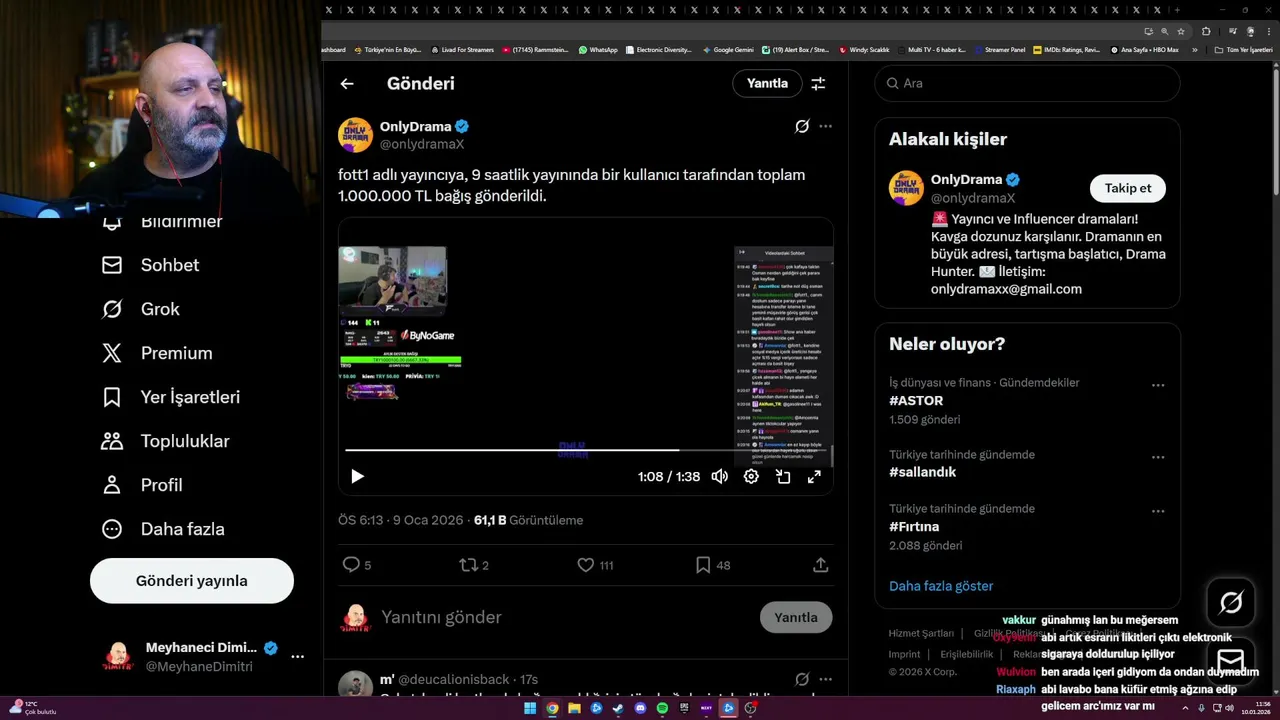
Task: Open the floating messages envelope button
Action: click(x=1231, y=661)
